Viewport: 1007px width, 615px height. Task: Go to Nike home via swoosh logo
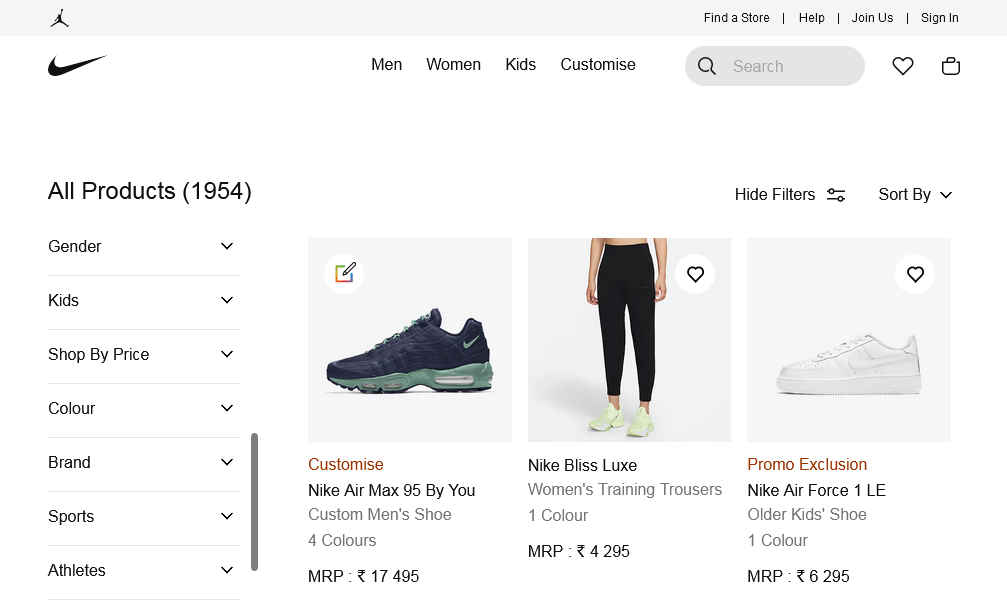pos(77,66)
